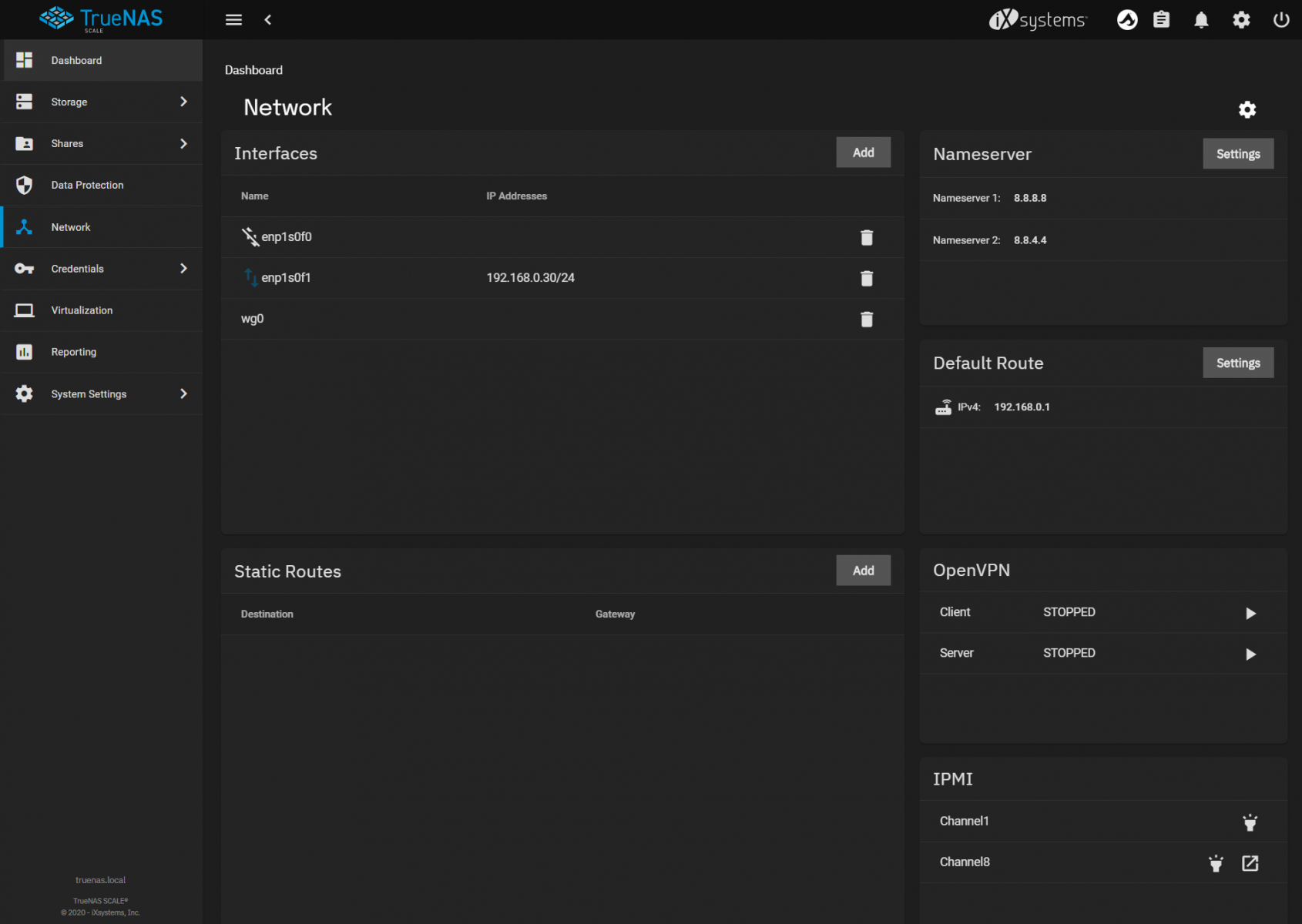The height and width of the screenshot is (924, 1302).
Task: Delete interface enp1s0f0
Action: click(x=867, y=237)
